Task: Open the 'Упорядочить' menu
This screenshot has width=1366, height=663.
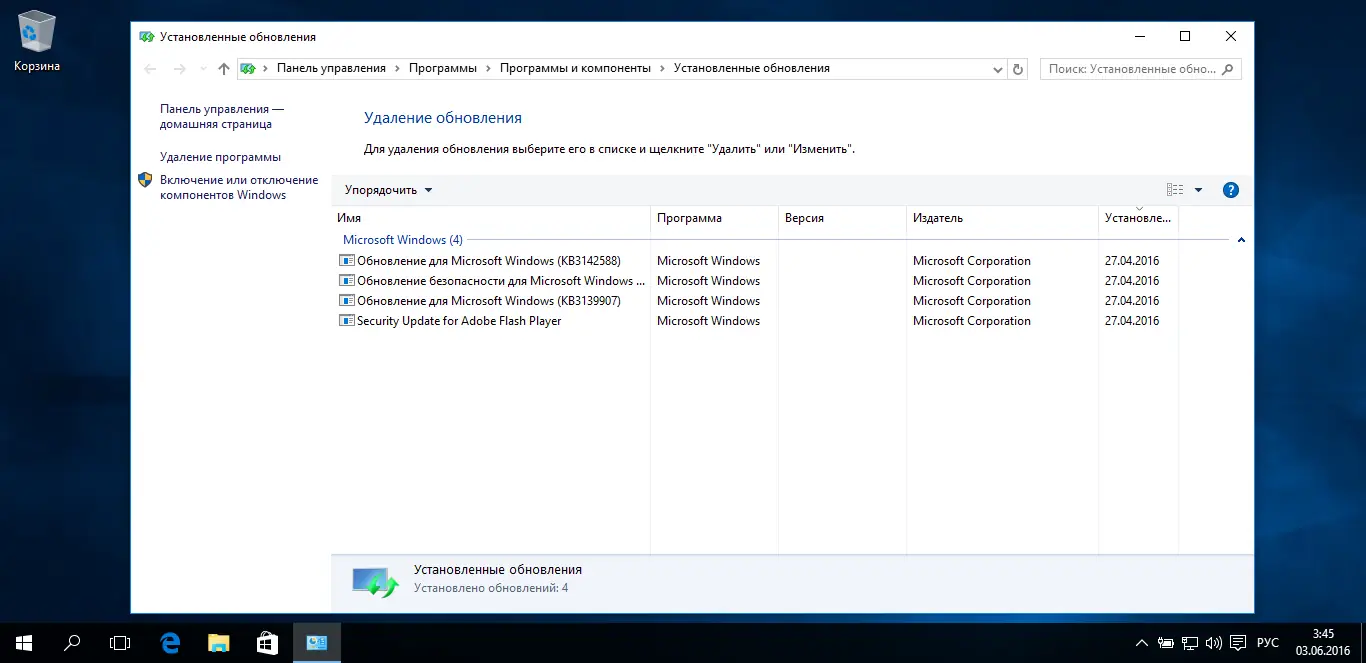Action: (x=388, y=190)
